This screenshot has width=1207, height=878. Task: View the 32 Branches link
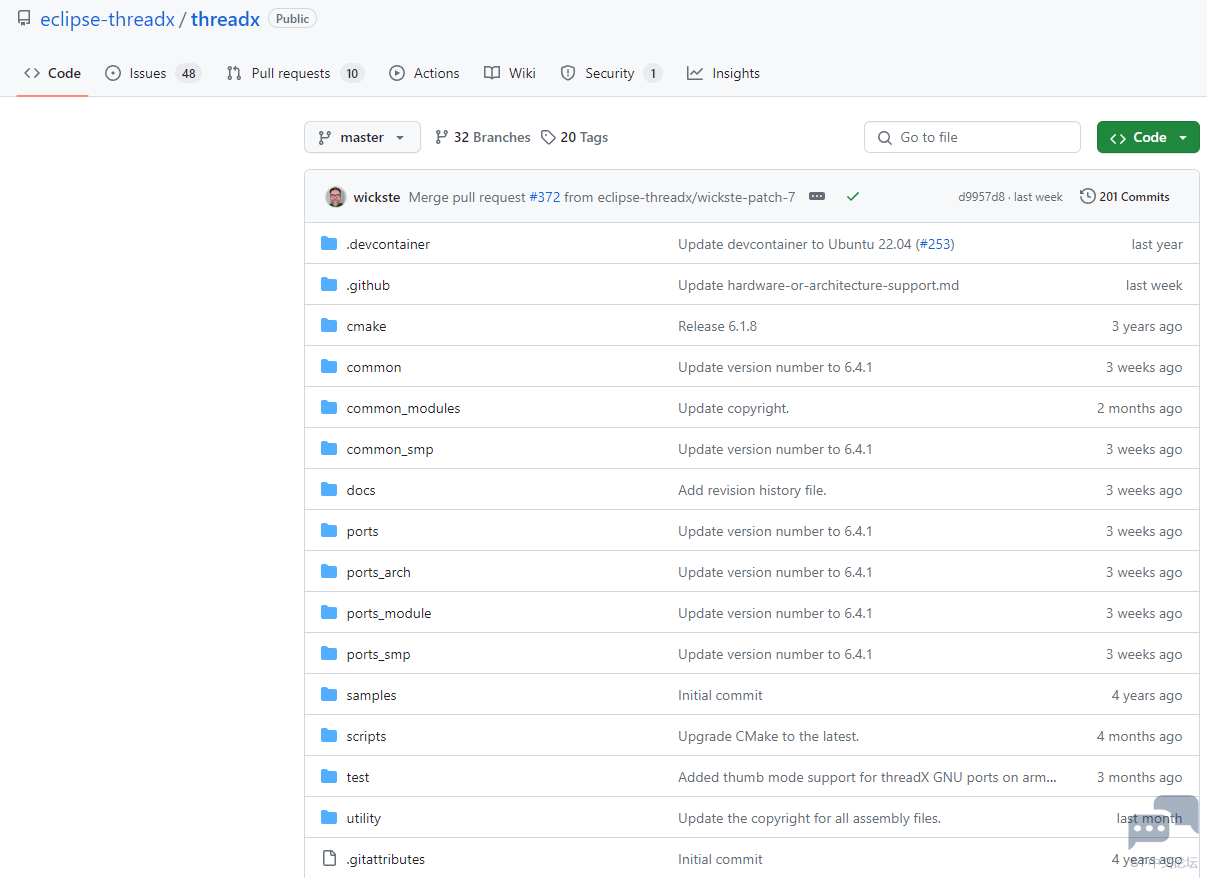483,138
